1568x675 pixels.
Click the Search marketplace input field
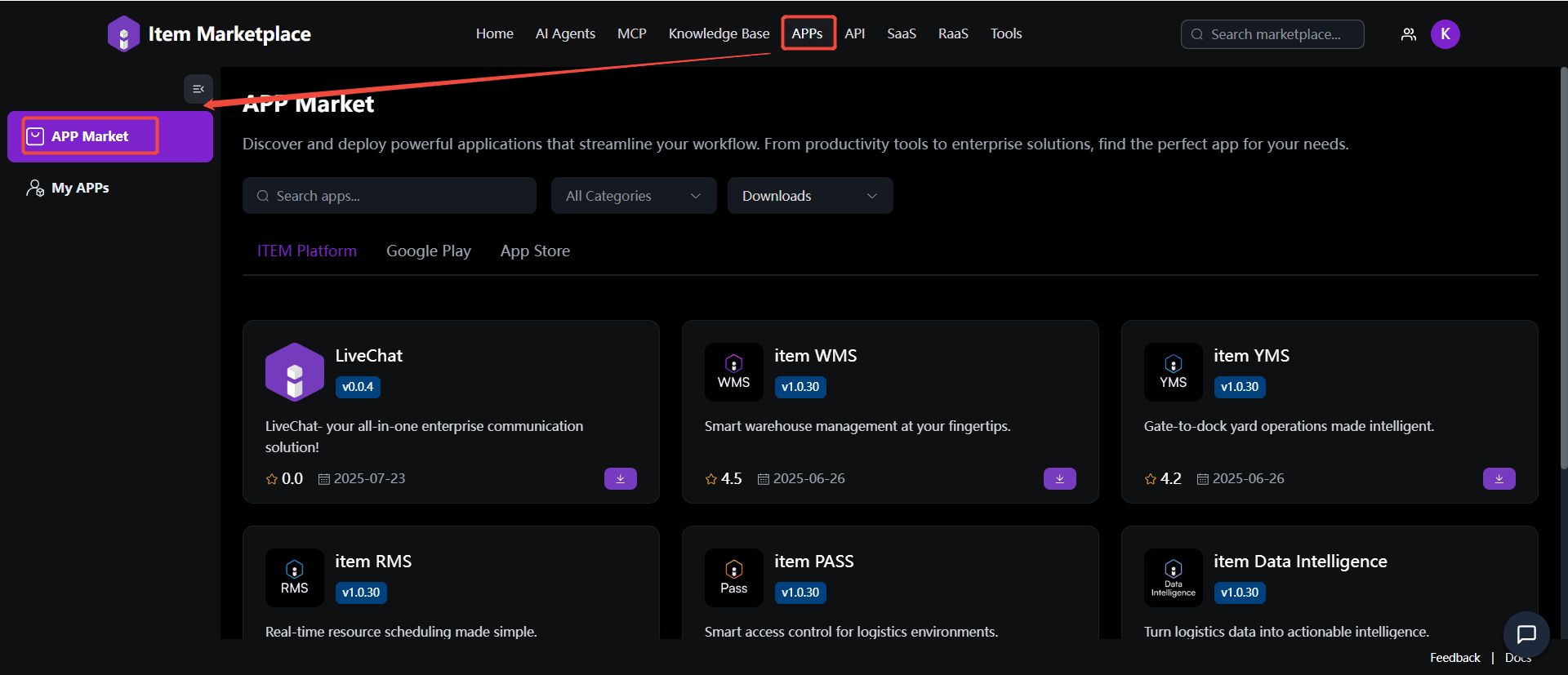pos(1272,34)
